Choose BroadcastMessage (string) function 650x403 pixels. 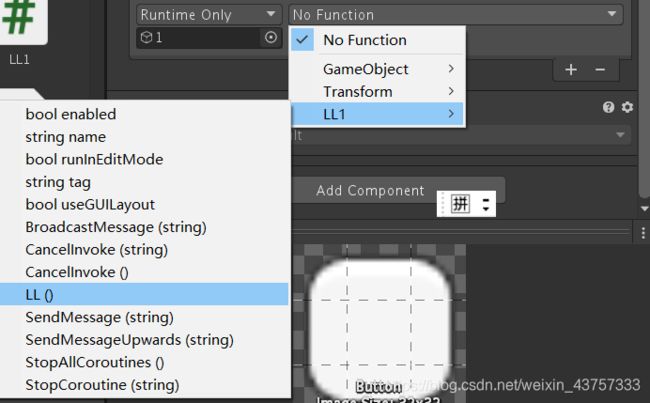144,227
